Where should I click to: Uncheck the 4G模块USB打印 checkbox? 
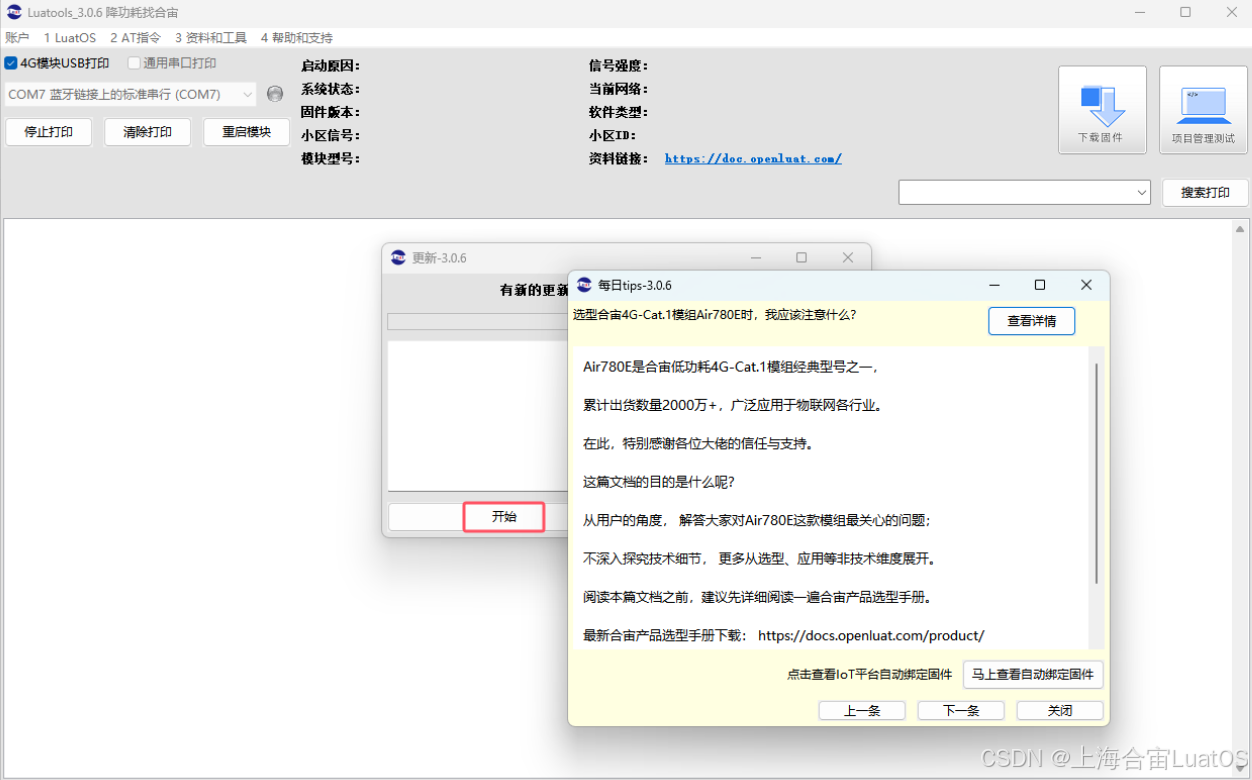(10, 62)
